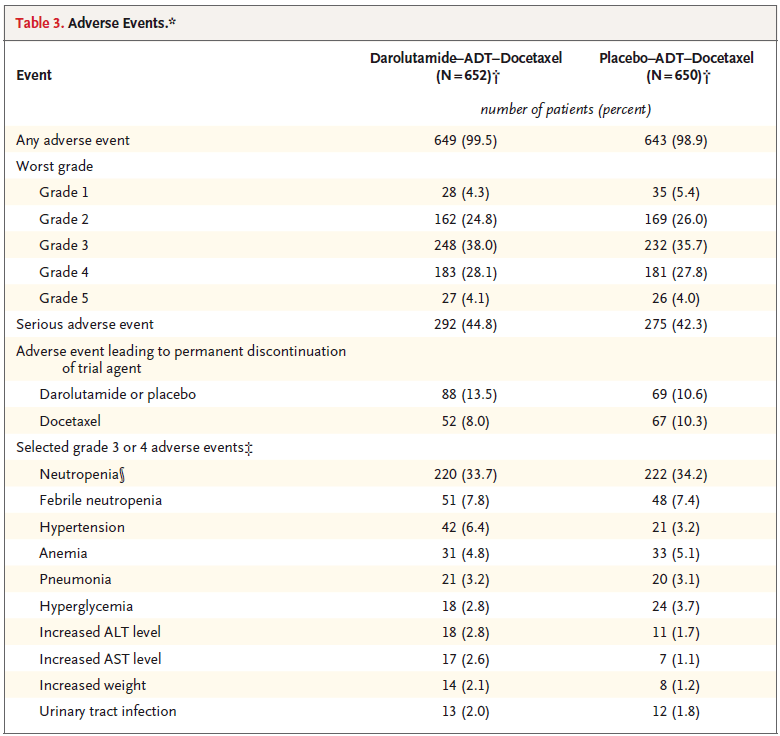Viewport: 780px width, 736px height.
Task: Select the Placebo–ADT–Docetaxel column header
Action: [676, 67]
